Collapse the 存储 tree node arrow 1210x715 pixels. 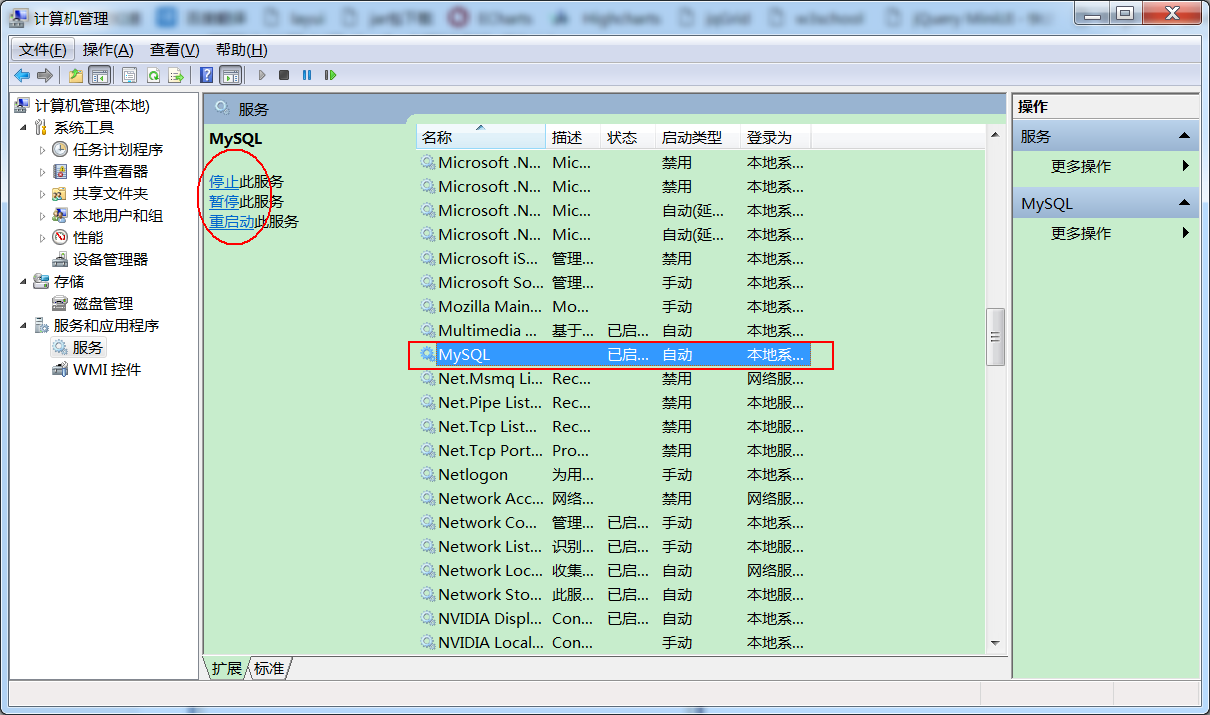point(23,281)
